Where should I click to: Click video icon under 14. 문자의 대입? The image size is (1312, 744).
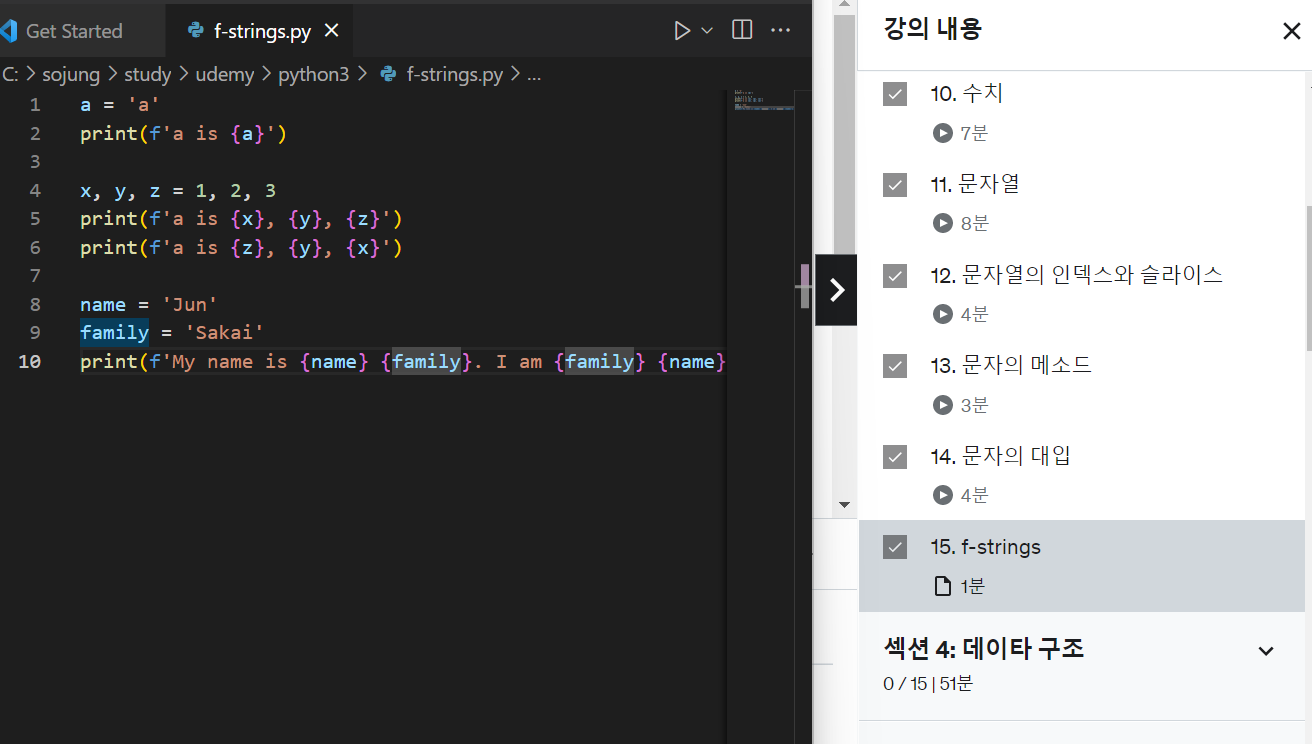click(942, 495)
